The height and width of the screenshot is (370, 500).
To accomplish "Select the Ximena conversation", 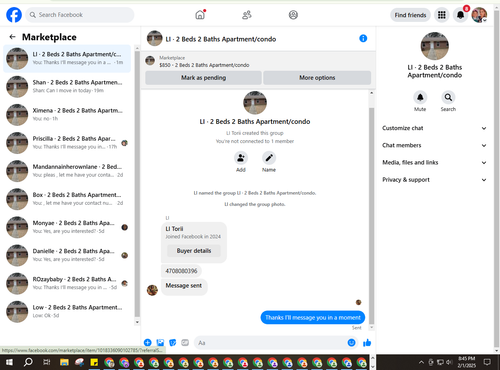I will (67, 114).
